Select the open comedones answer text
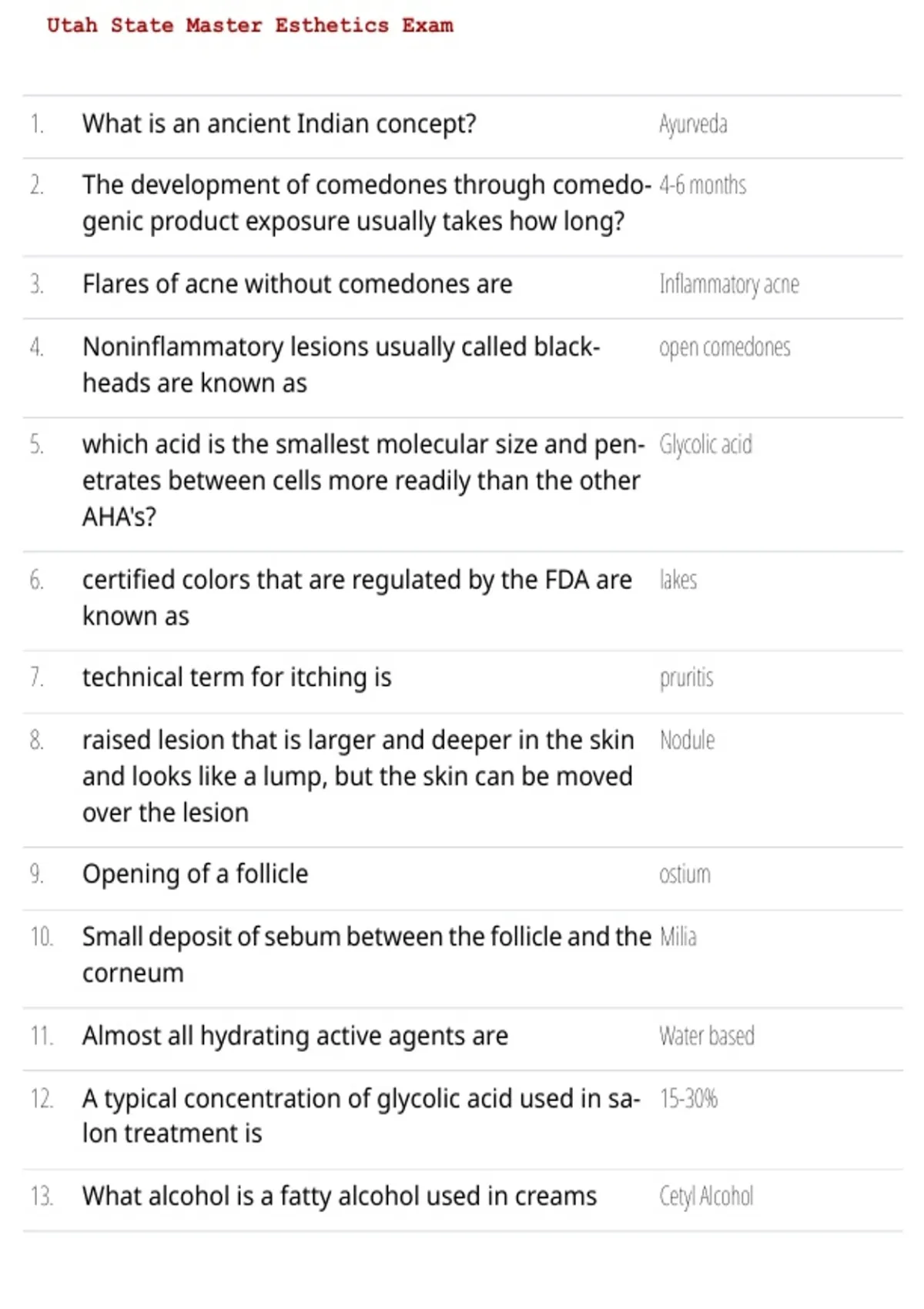924x1309 pixels. tap(725, 348)
